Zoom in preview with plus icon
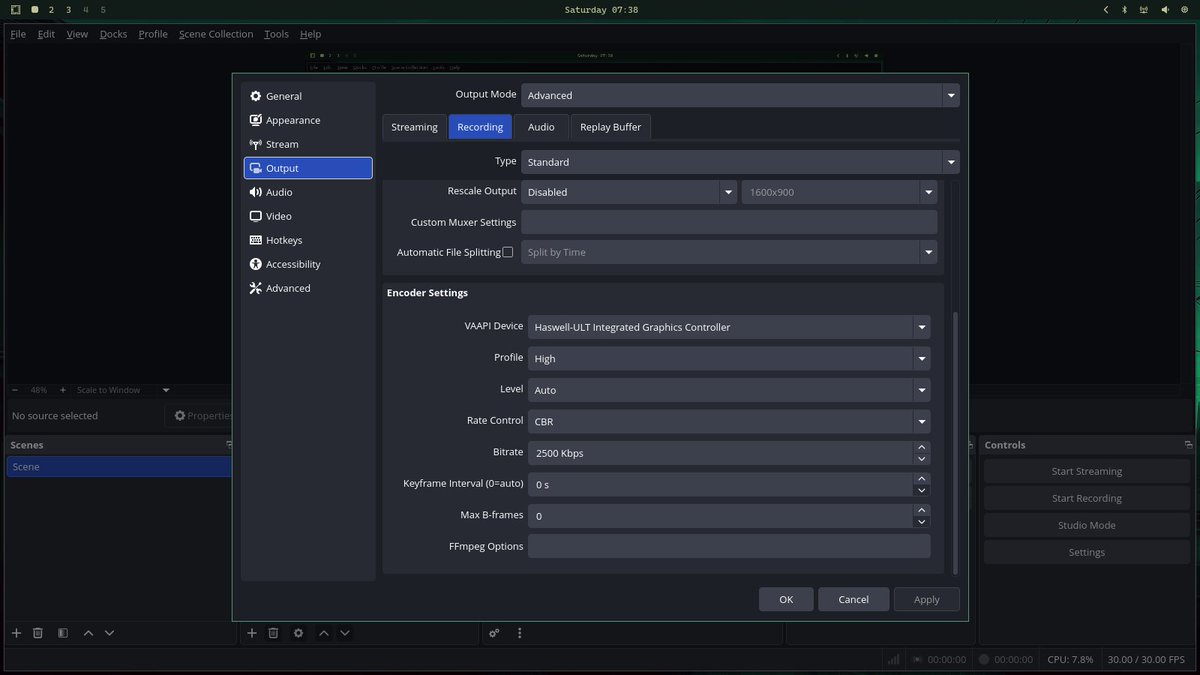The image size is (1200, 675). (63, 390)
